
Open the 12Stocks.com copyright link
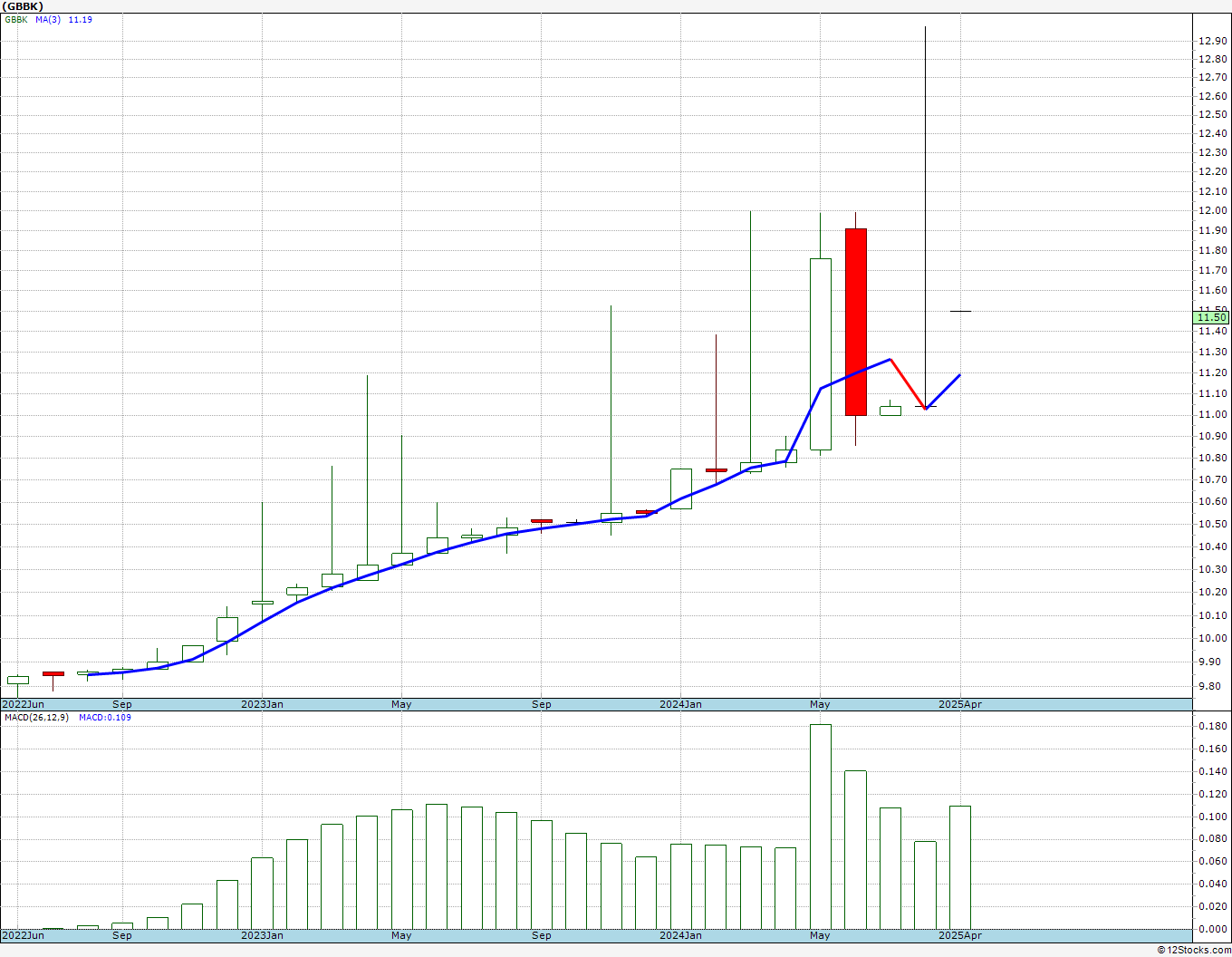pos(1194,950)
